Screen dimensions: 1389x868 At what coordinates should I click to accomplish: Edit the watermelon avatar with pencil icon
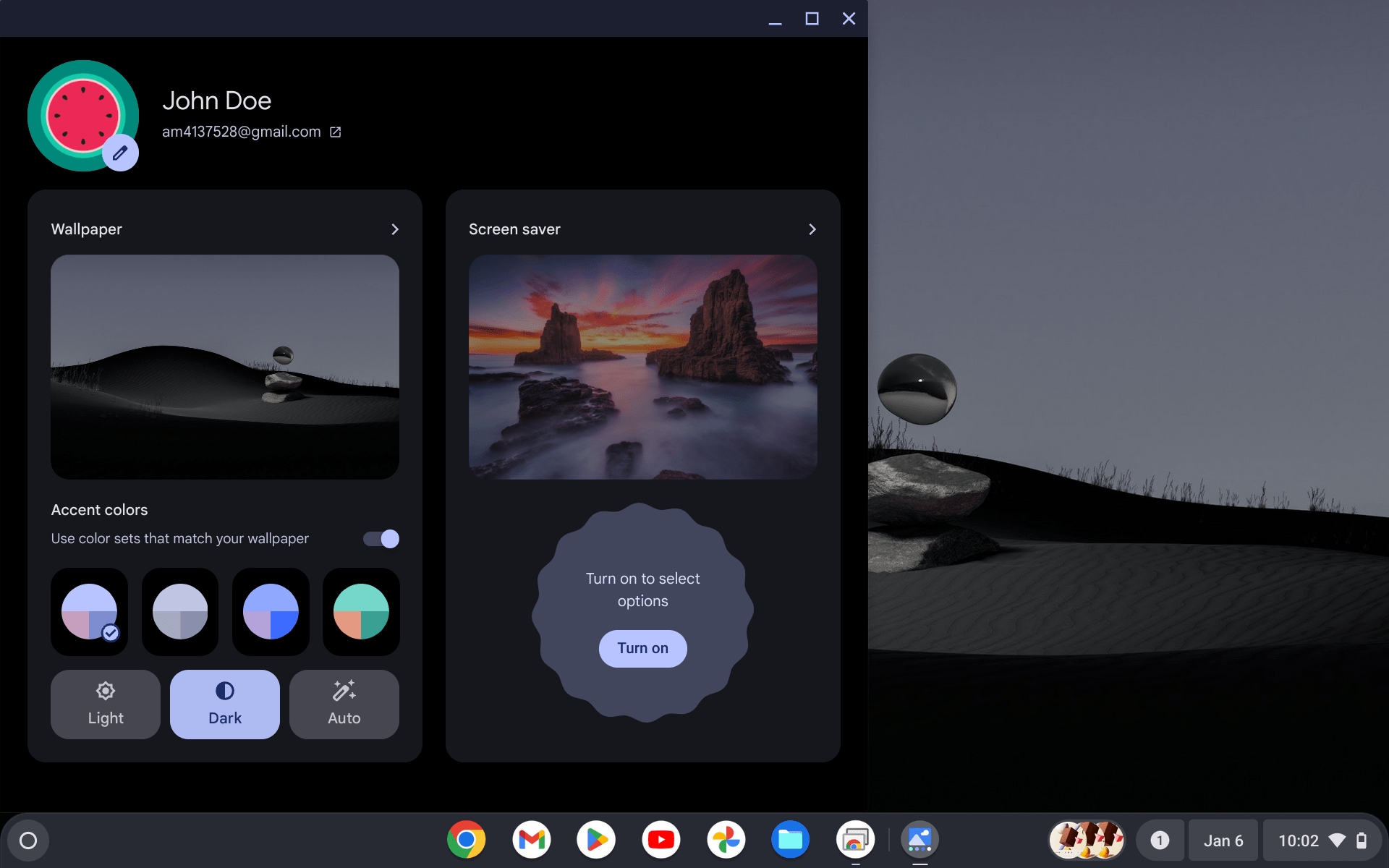tap(120, 153)
